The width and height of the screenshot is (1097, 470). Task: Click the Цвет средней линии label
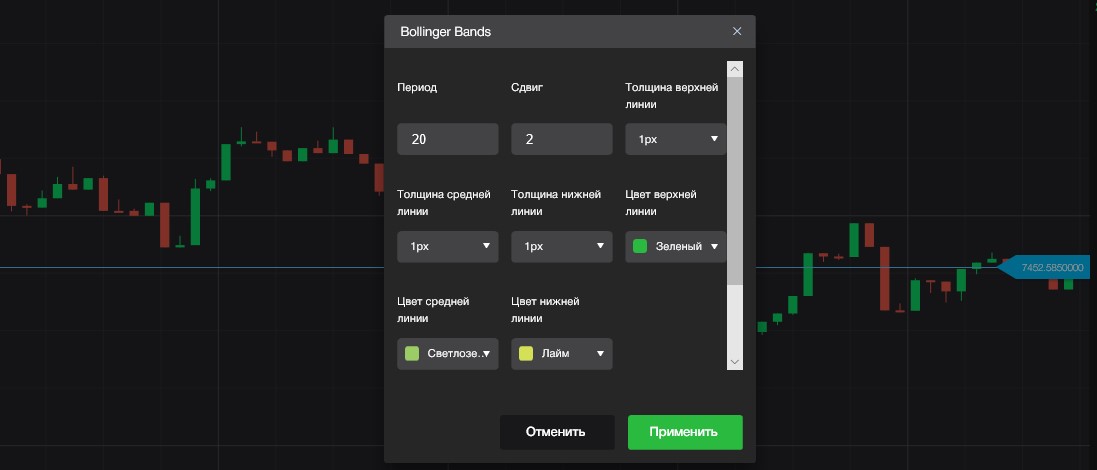[432, 310]
